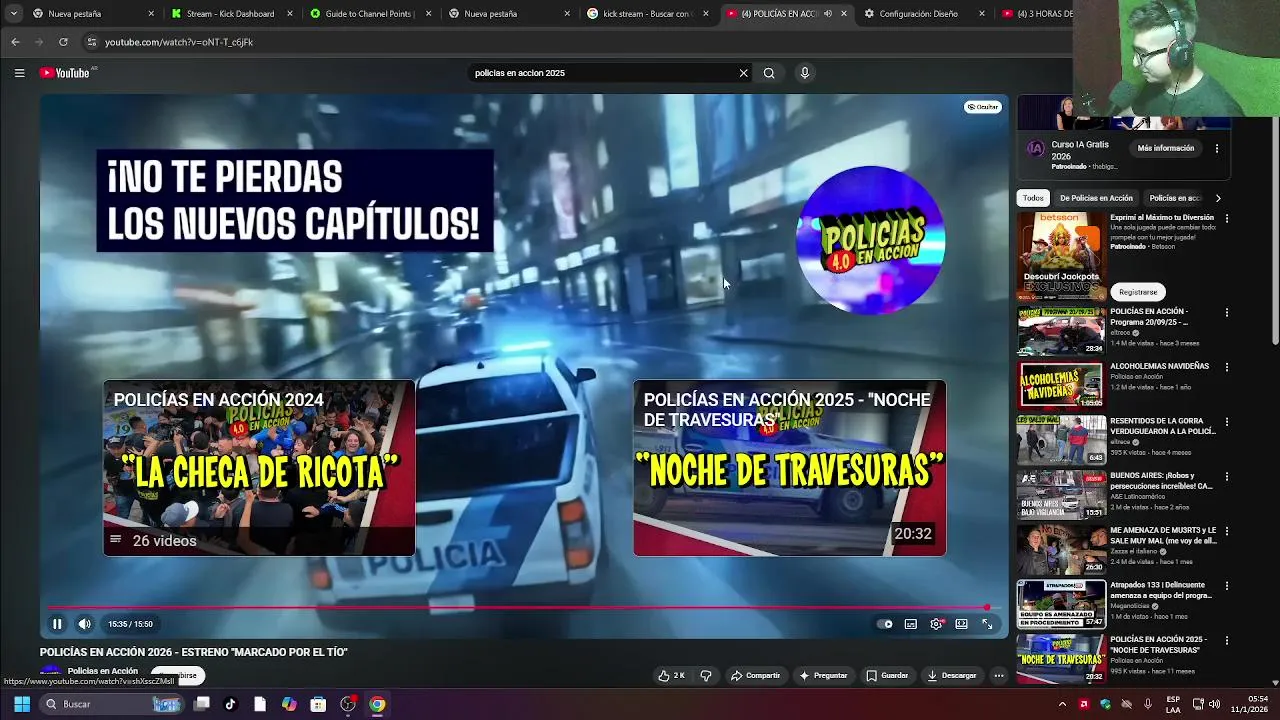Click "Más información" on the Curso IA ad

click(1166, 148)
